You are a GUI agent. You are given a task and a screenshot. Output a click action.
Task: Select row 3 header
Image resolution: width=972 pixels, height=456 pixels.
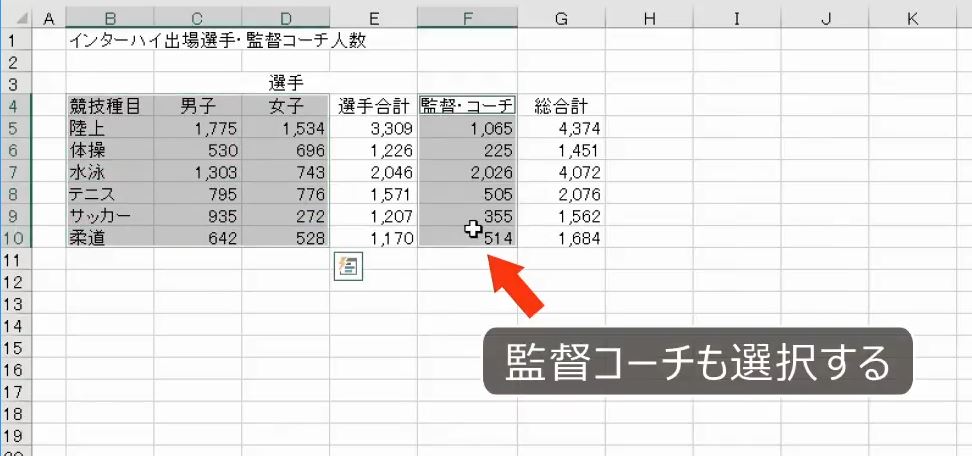tap(17, 83)
